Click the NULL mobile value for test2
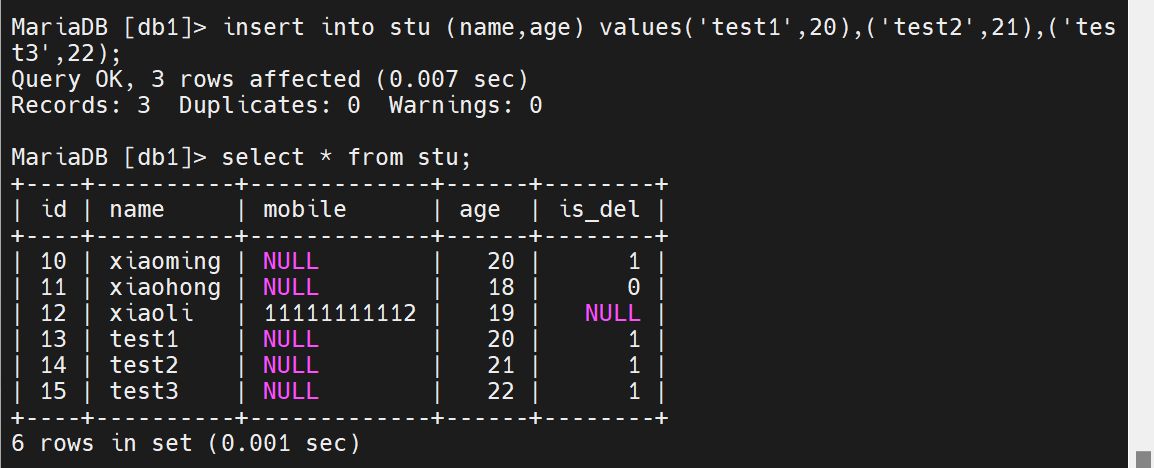1154x468 pixels. (291, 366)
